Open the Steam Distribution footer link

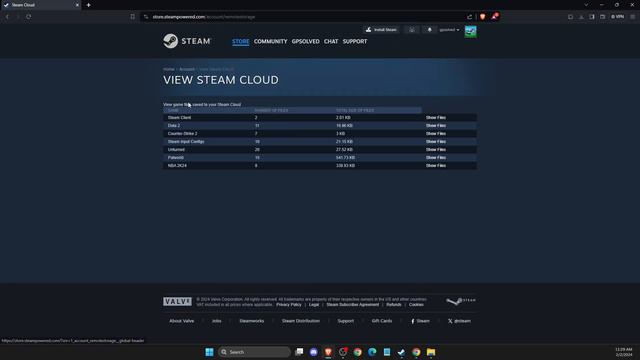pos(301,321)
